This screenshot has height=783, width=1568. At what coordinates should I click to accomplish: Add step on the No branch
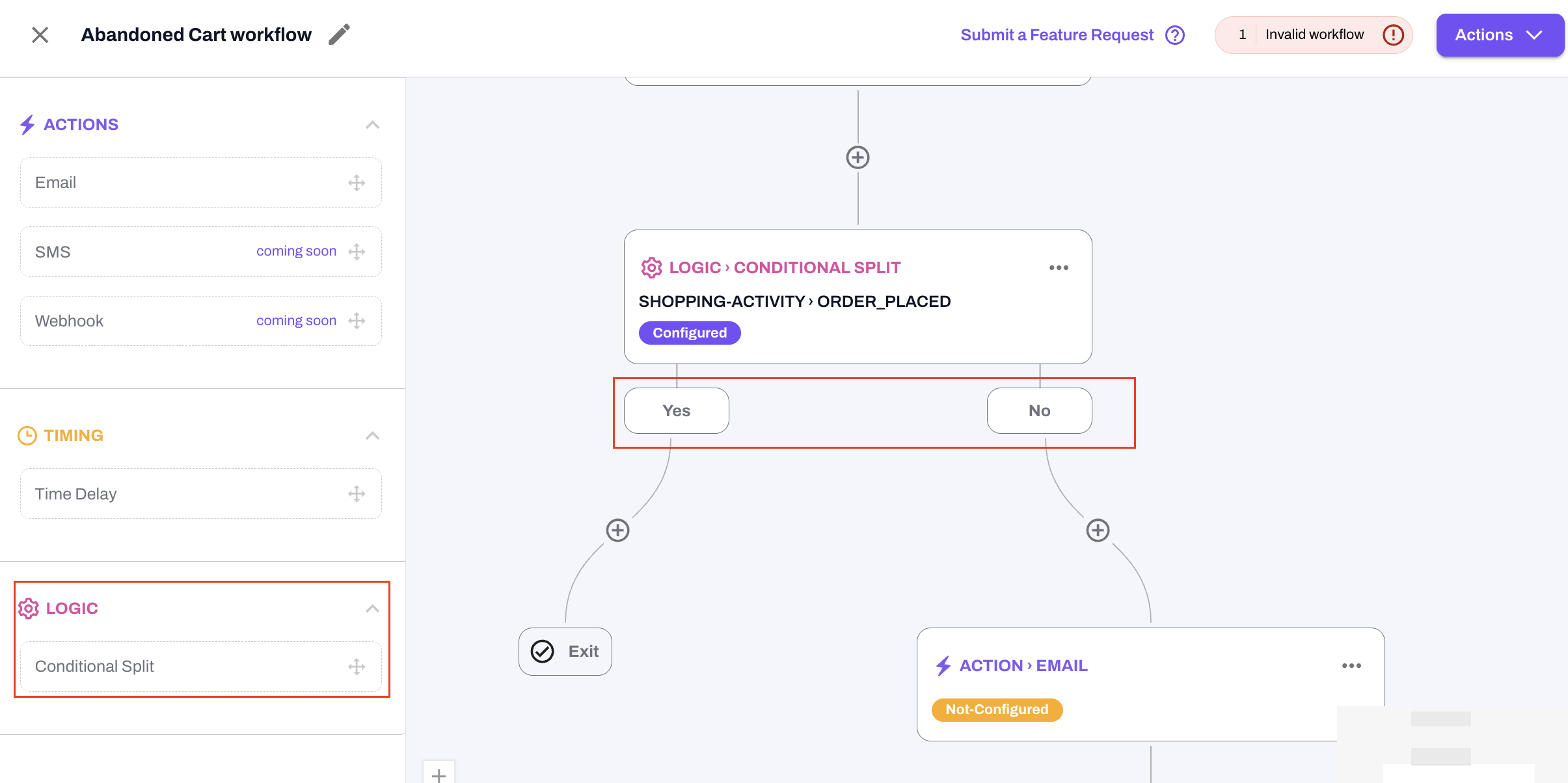pos(1098,530)
